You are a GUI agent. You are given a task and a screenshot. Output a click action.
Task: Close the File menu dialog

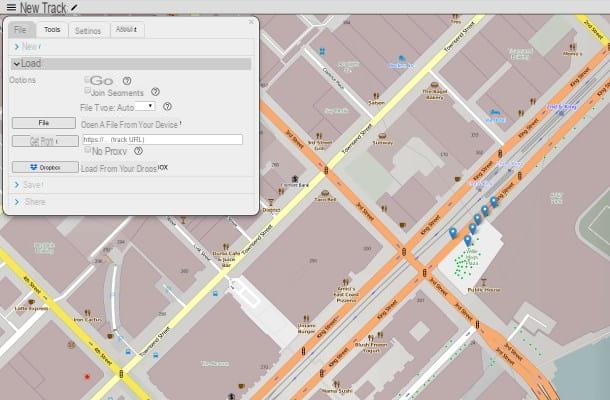coord(251,22)
